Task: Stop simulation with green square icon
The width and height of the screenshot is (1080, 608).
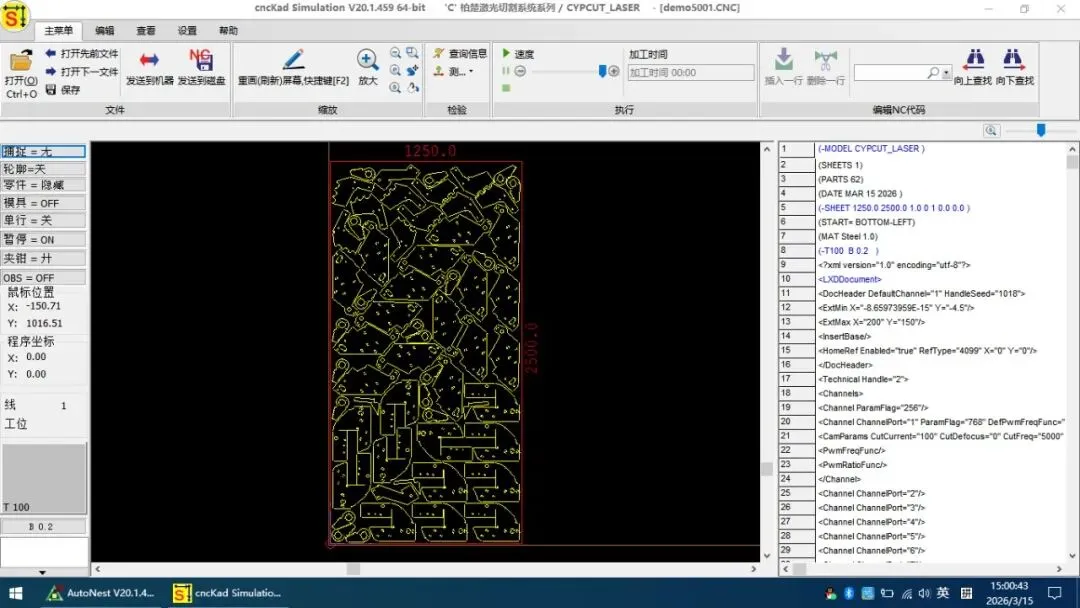Action: (506, 88)
